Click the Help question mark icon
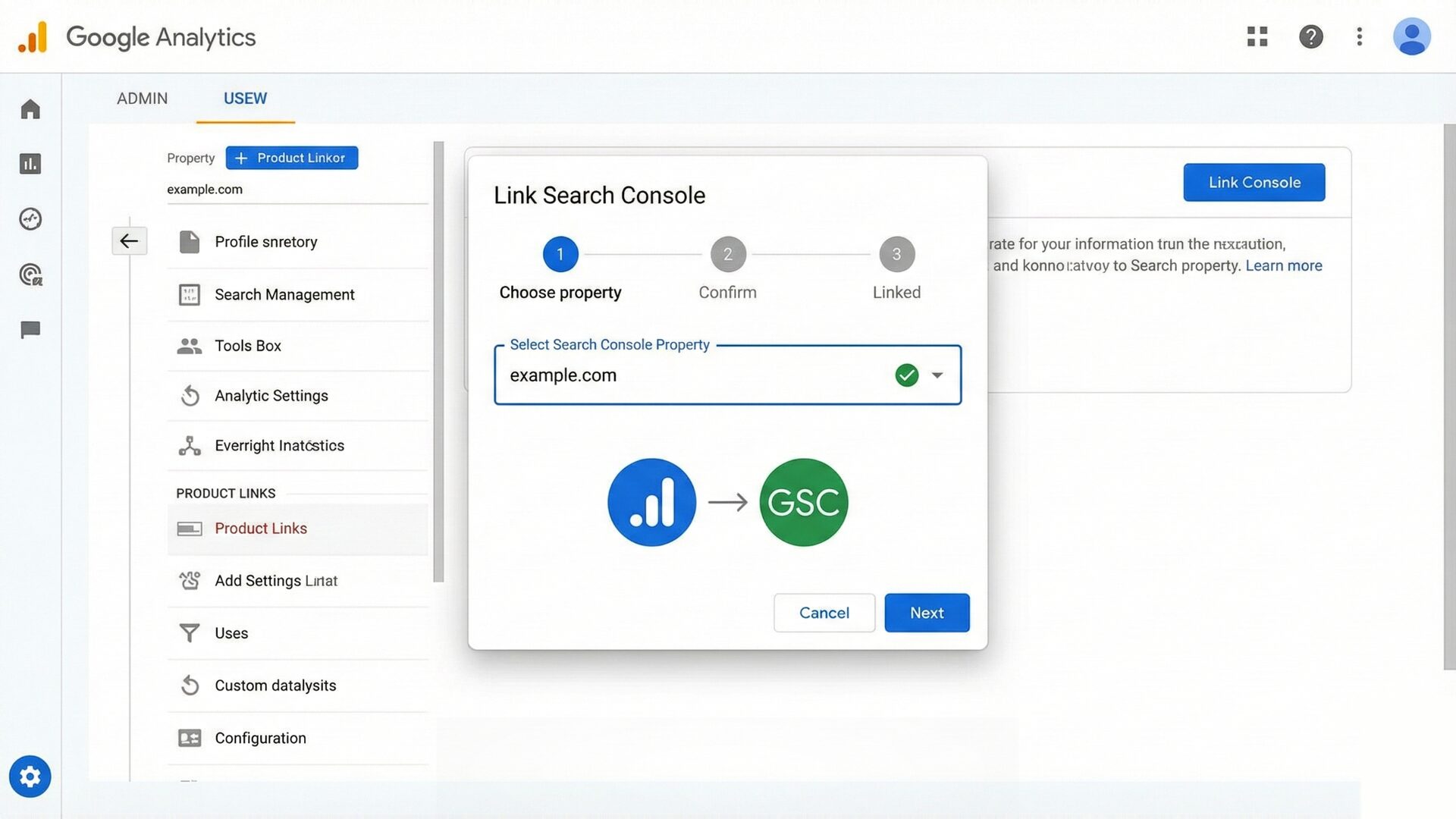 pyautogui.click(x=1311, y=36)
